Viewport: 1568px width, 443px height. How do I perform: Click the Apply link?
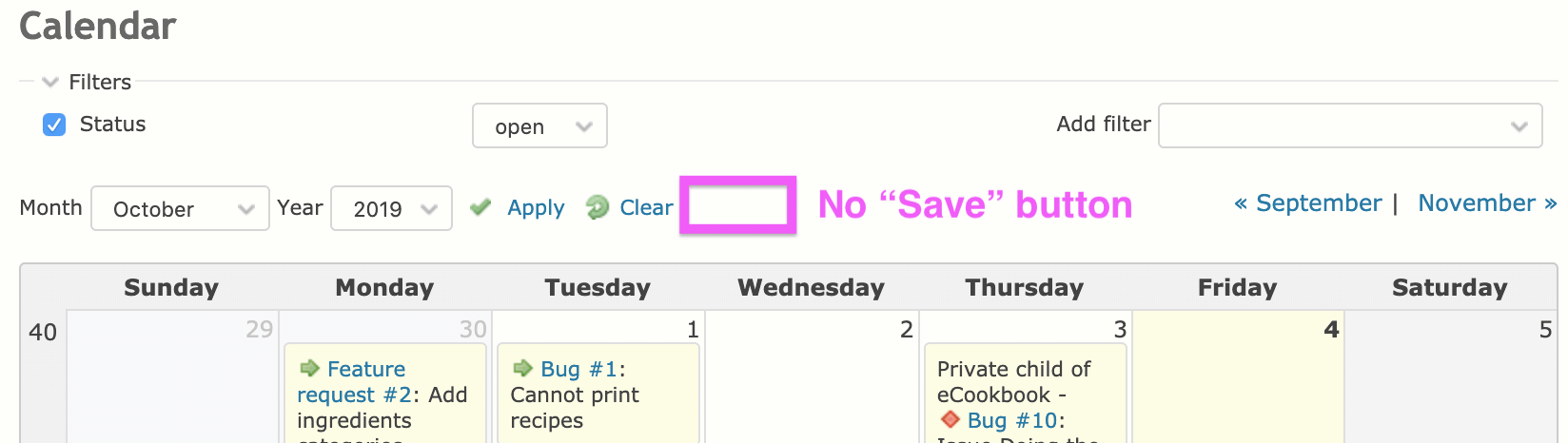pos(536,208)
